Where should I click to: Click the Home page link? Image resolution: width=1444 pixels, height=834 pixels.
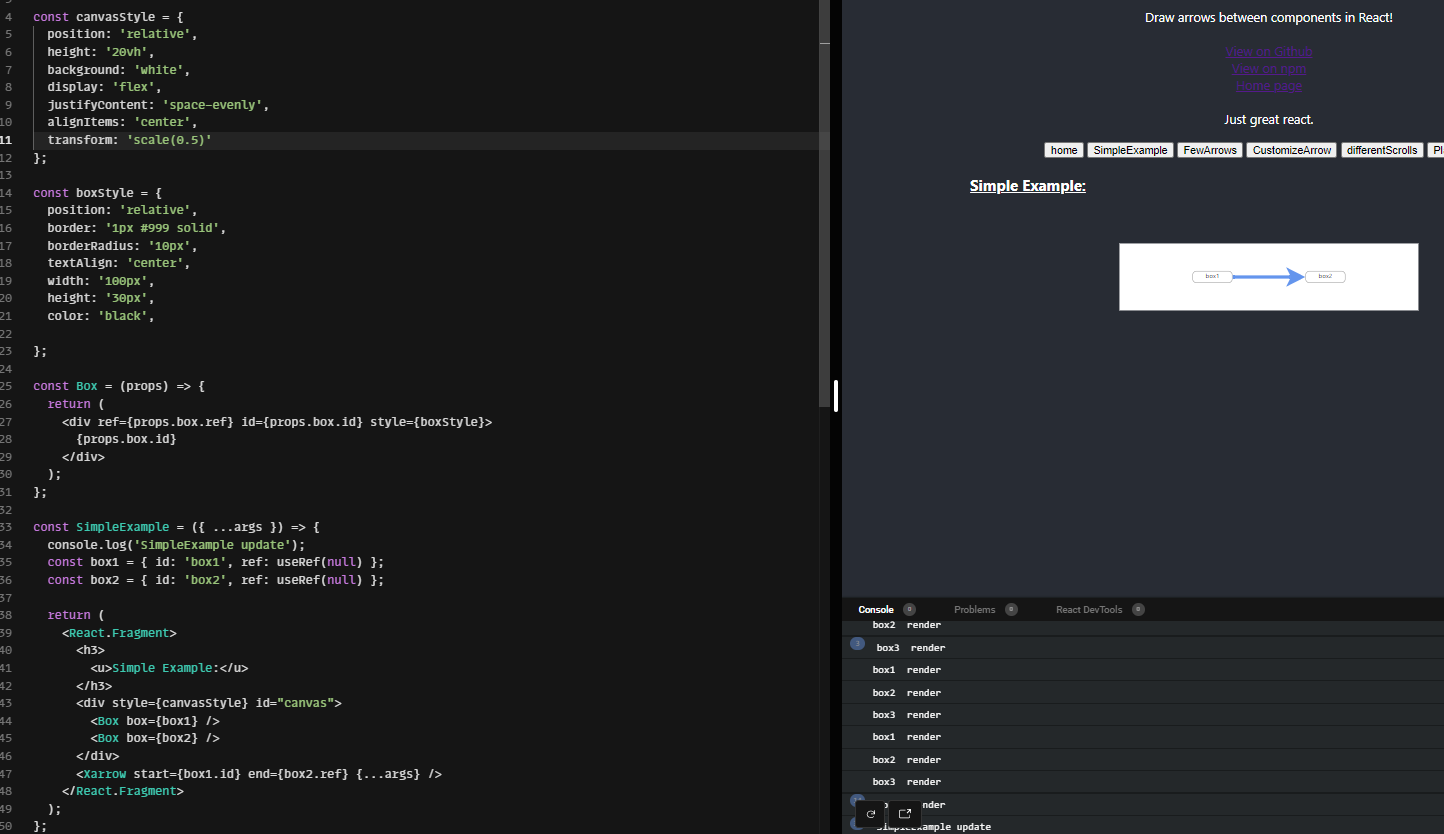click(x=1268, y=85)
